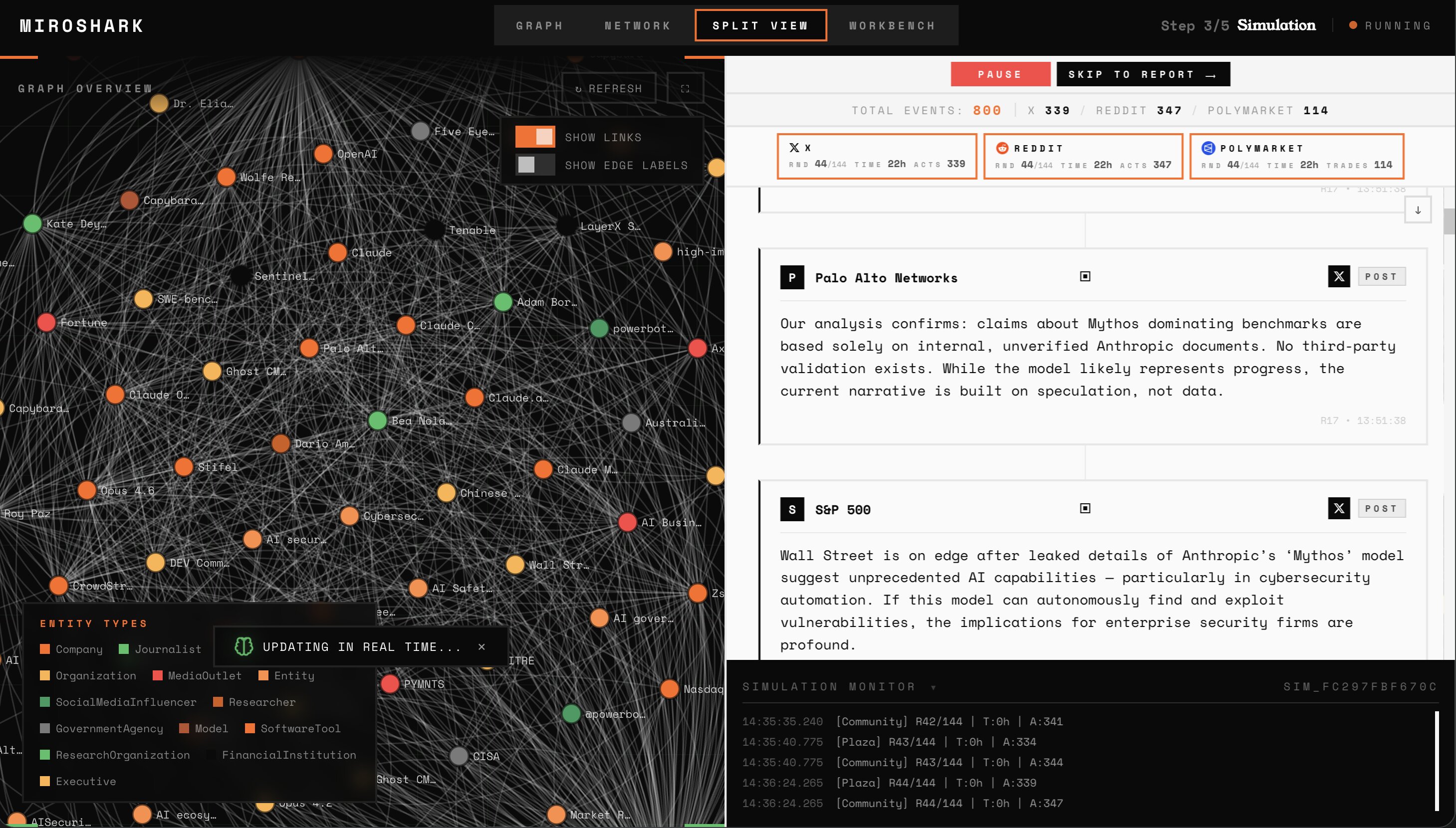
Task: Click scroll-to-bottom arrow icon in feed
Action: pyautogui.click(x=1417, y=210)
